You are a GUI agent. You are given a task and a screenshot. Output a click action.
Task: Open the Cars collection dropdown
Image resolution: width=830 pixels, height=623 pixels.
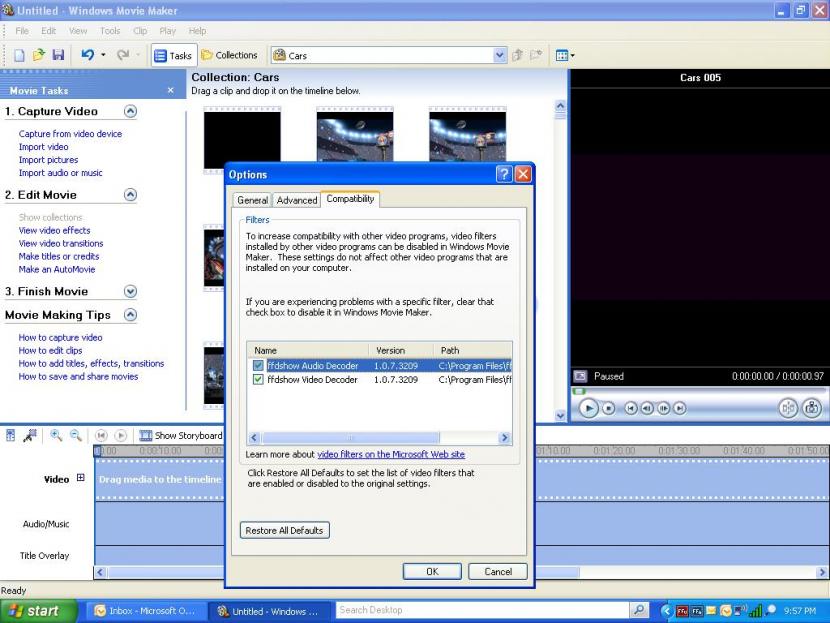click(x=500, y=55)
